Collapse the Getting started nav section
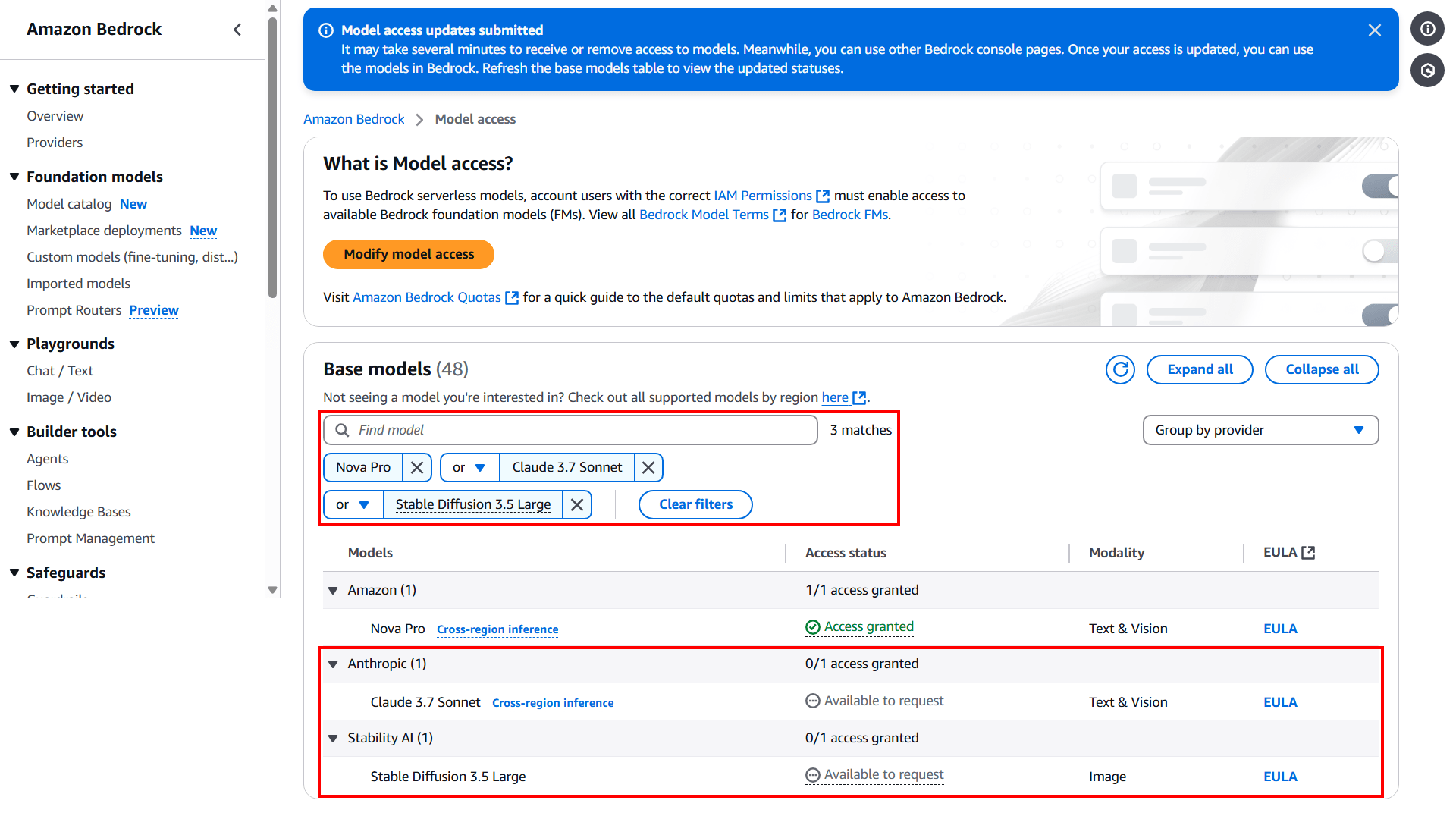Viewport: 1456px width, 838px height. (14, 89)
